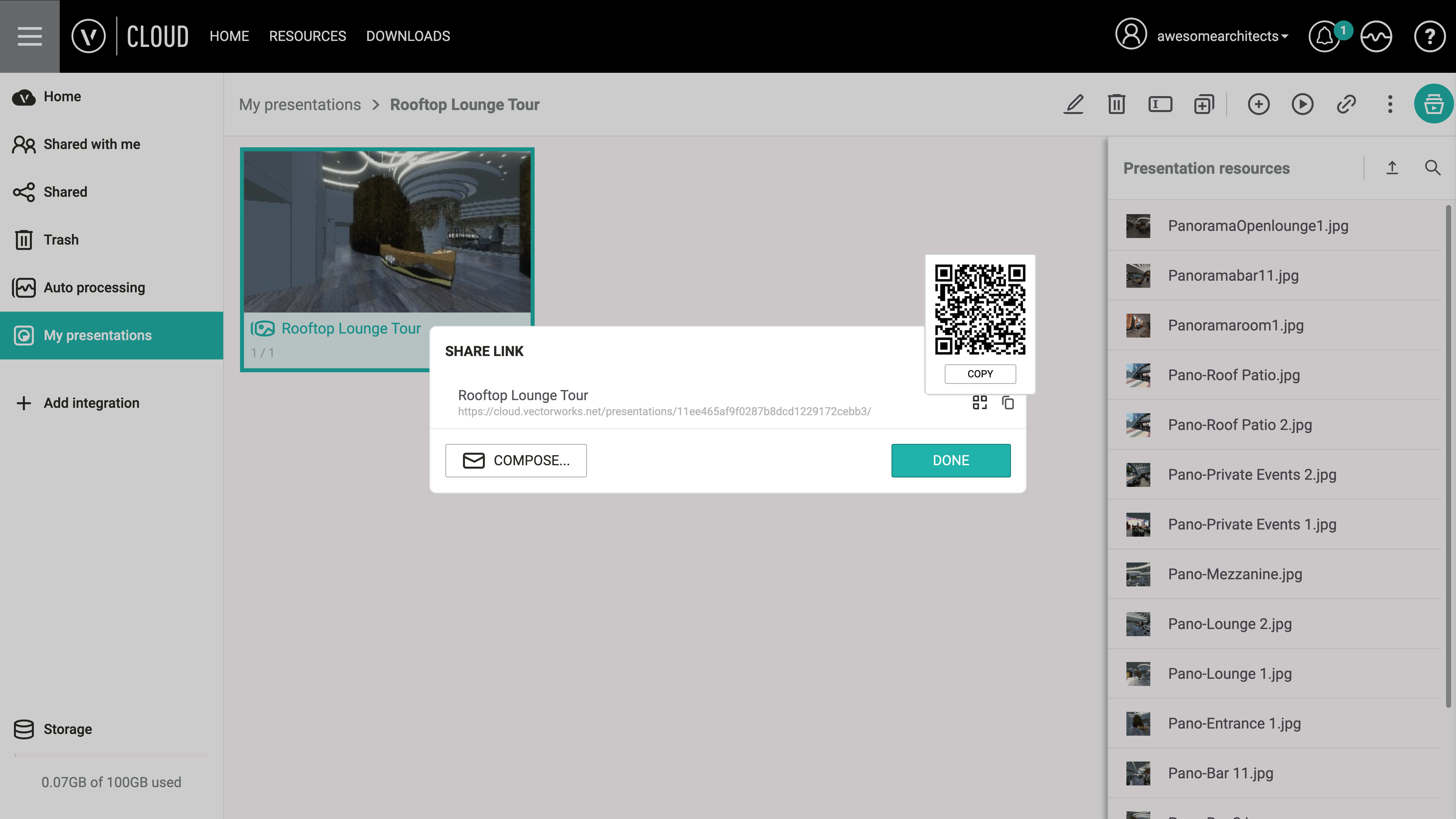1456x819 pixels.
Task: Click COMPOSE to email the link
Action: pyautogui.click(x=516, y=460)
